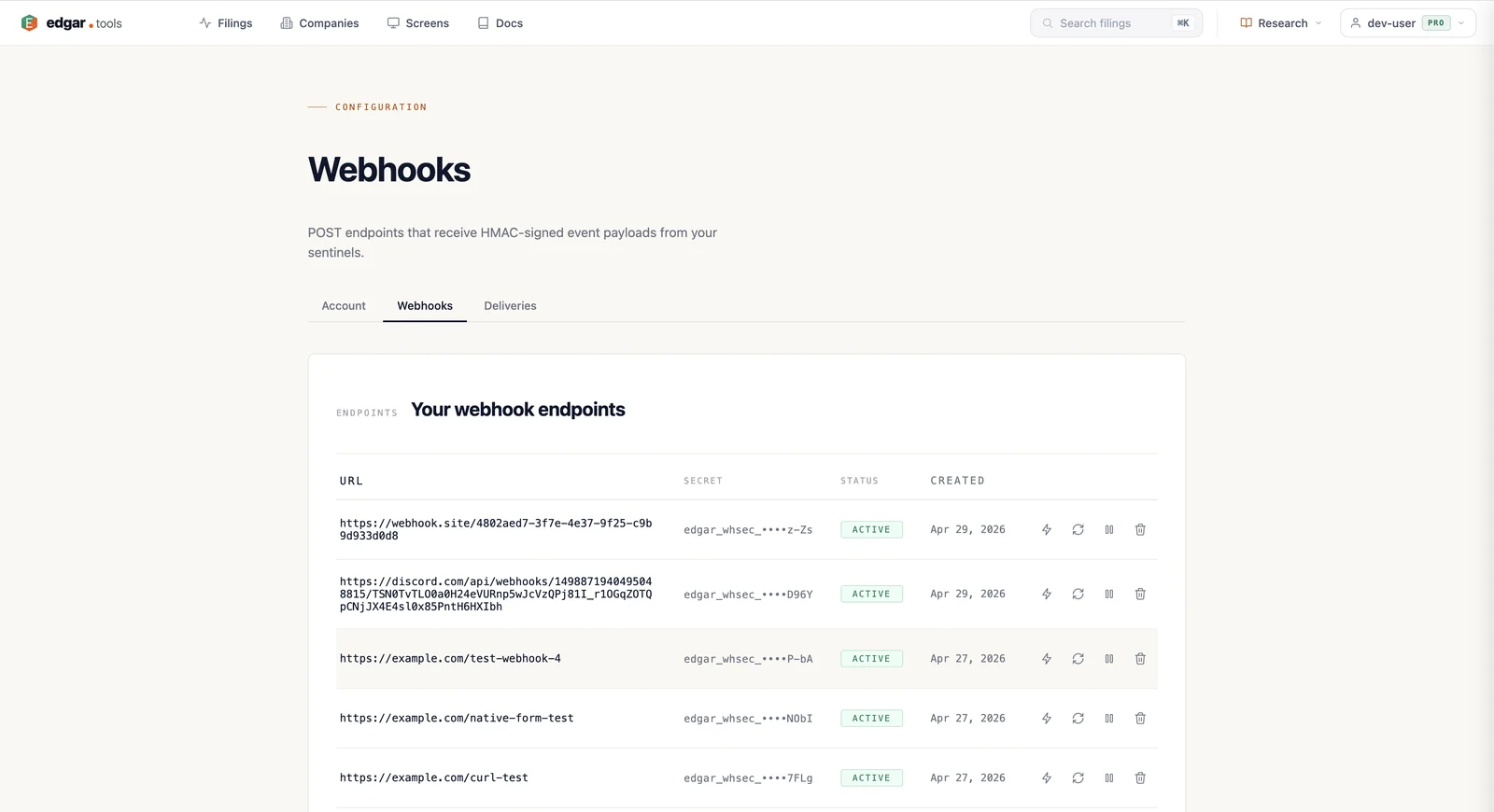1494x812 pixels.
Task: Pause the webhook.site endpoint
Action: [x=1109, y=530]
